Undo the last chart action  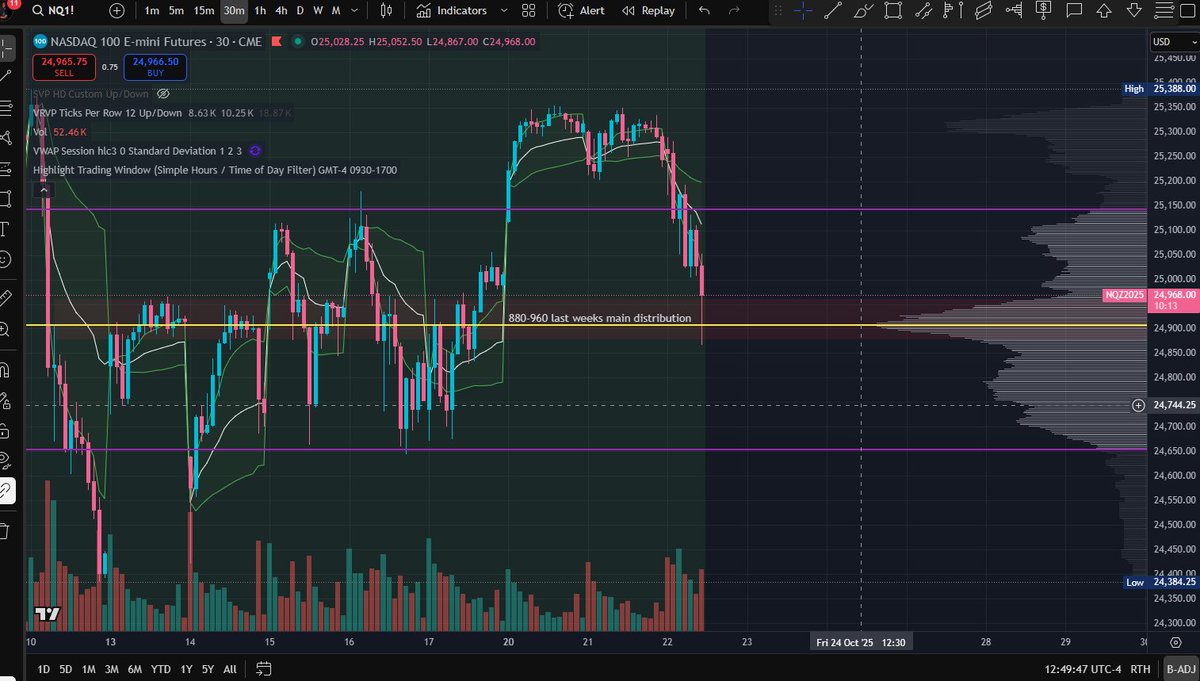tap(705, 10)
